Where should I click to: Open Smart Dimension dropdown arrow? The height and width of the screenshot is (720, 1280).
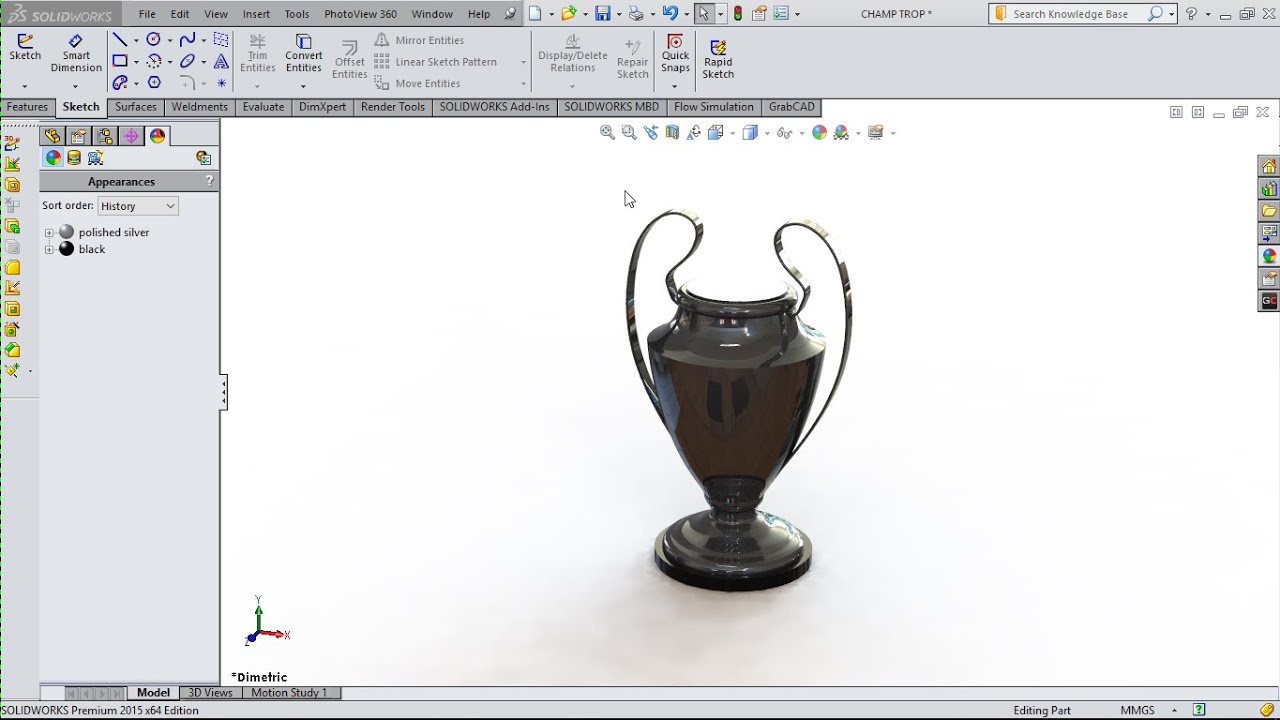pyautogui.click(x=76, y=86)
